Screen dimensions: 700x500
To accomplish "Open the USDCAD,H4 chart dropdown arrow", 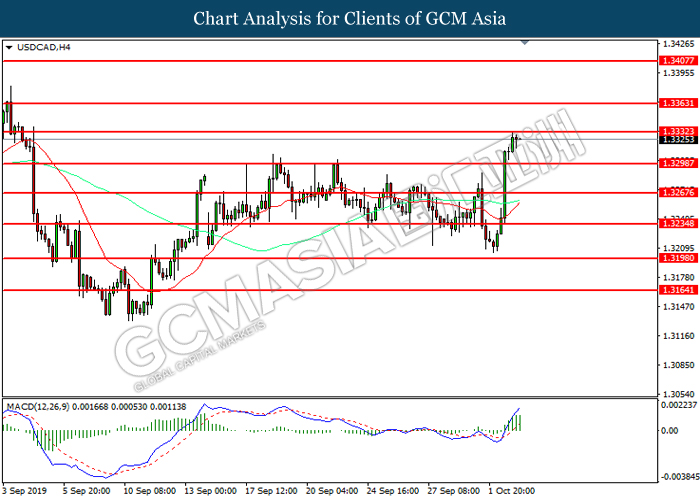I will pyautogui.click(x=8, y=47).
